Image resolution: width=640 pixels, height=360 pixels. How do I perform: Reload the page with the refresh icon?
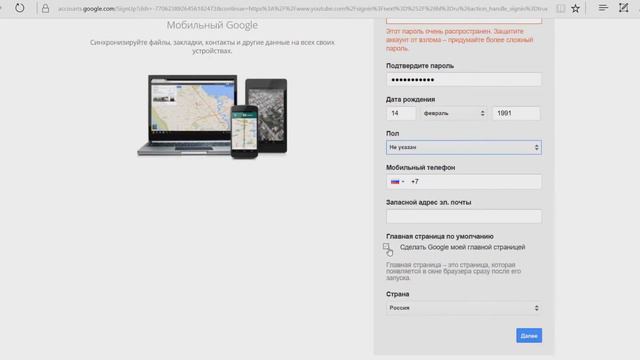point(20,8)
